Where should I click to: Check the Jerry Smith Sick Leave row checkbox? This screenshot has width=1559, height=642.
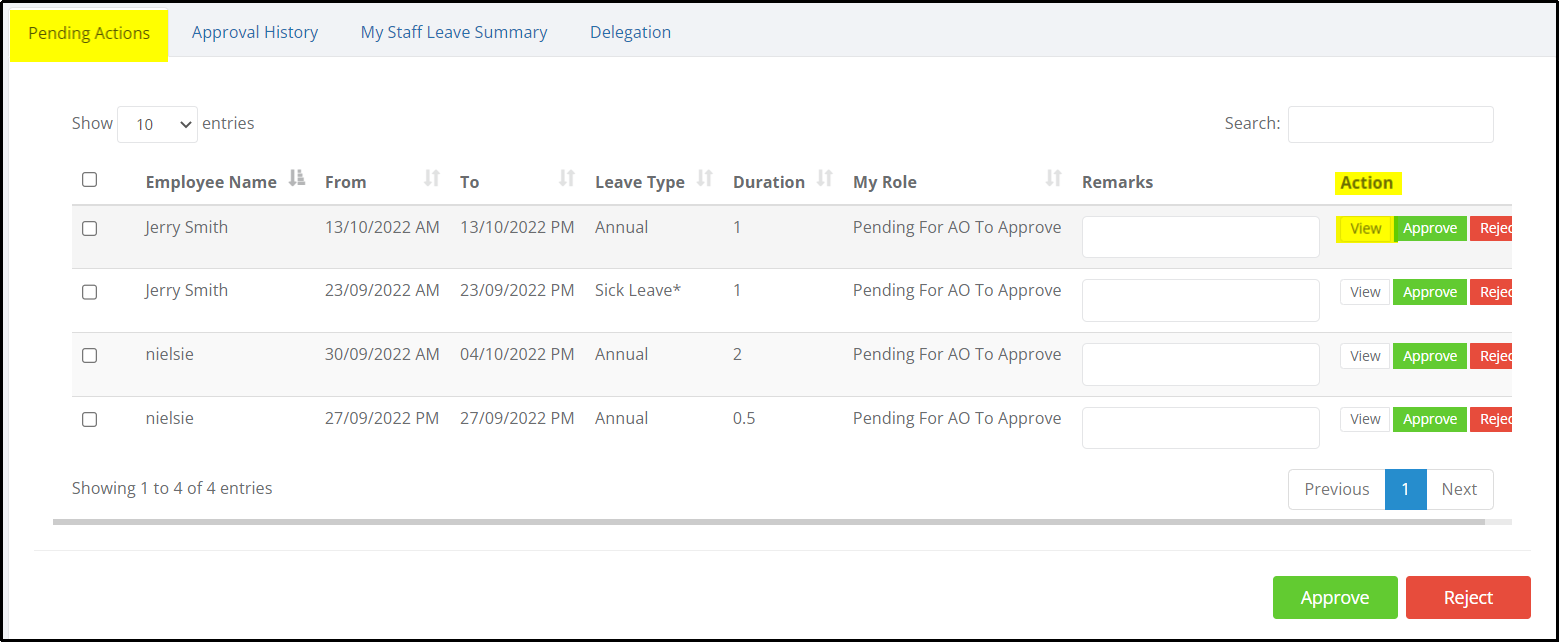pyautogui.click(x=90, y=292)
